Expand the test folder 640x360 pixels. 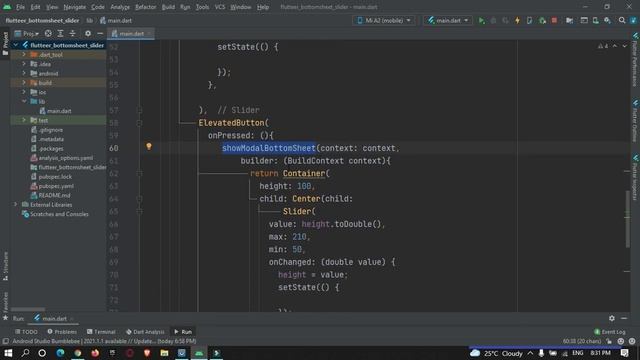[x=24, y=120]
